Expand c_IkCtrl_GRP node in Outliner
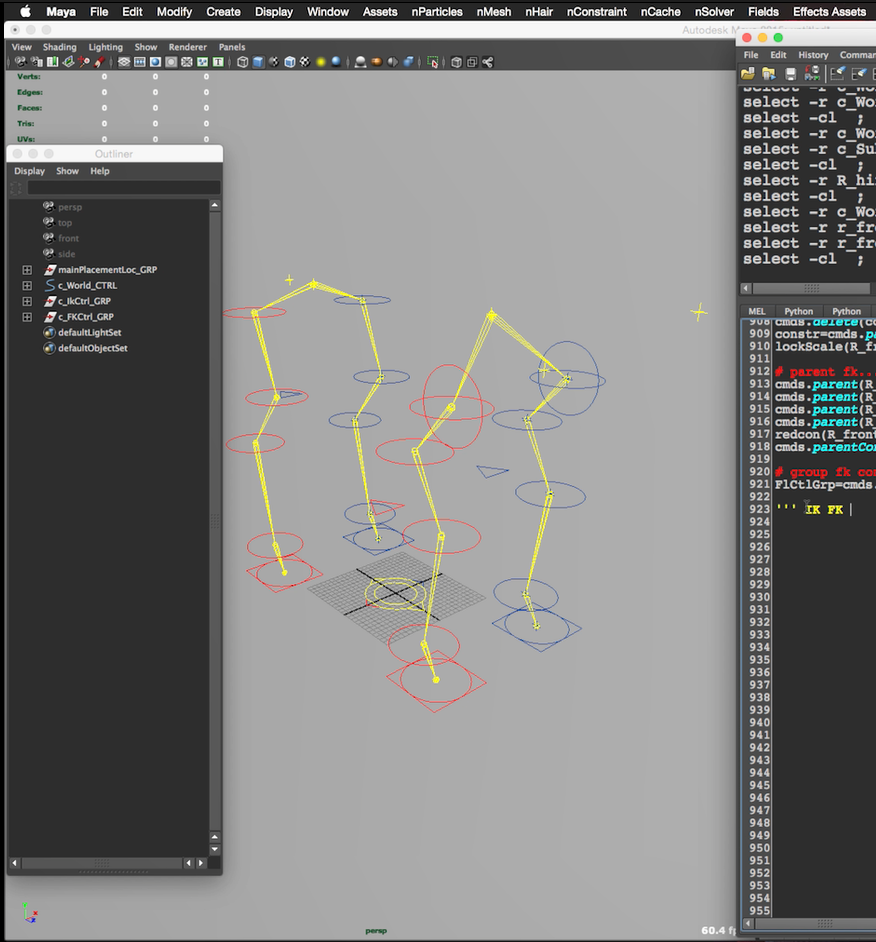The image size is (876, 942). [x=27, y=301]
